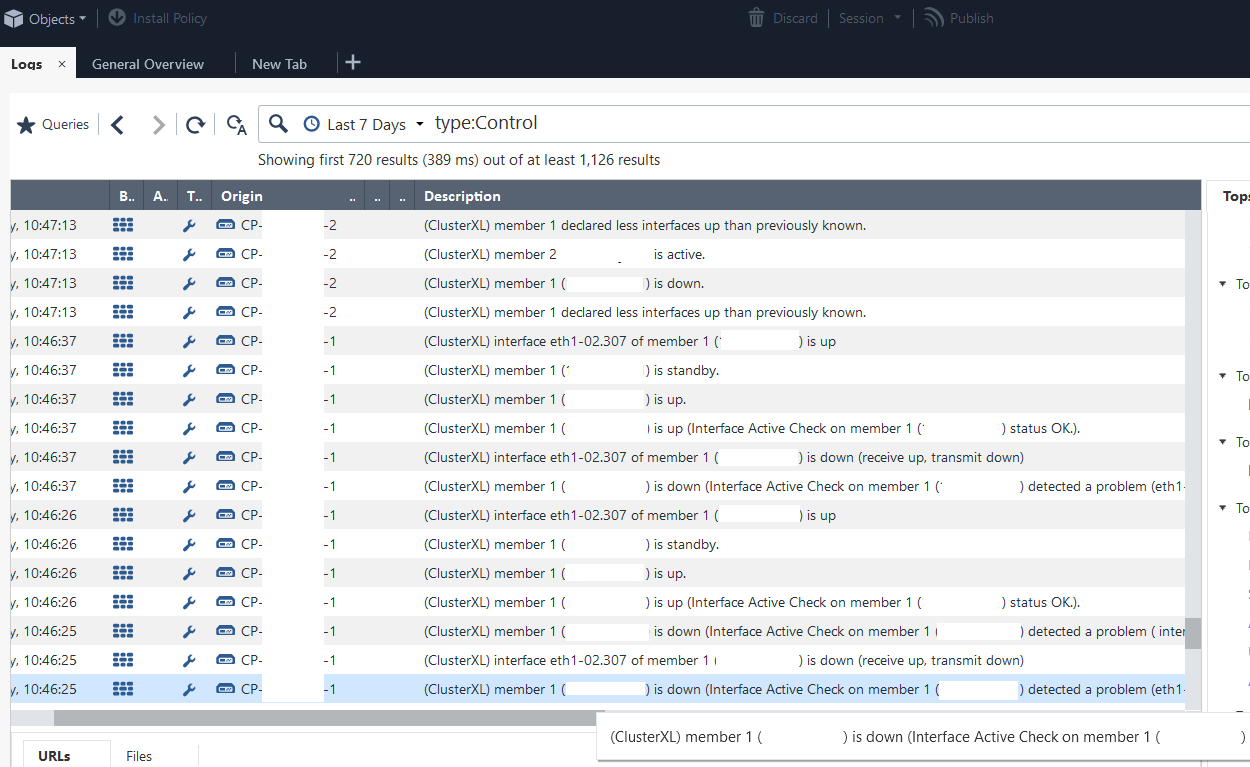Click the refresh logs icon
1250x767 pixels.
(195, 124)
